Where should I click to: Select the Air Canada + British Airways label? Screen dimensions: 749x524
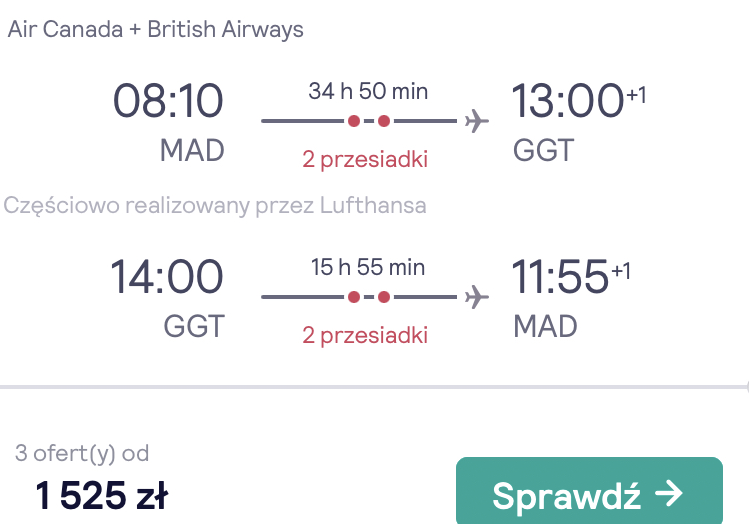[x=156, y=30]
